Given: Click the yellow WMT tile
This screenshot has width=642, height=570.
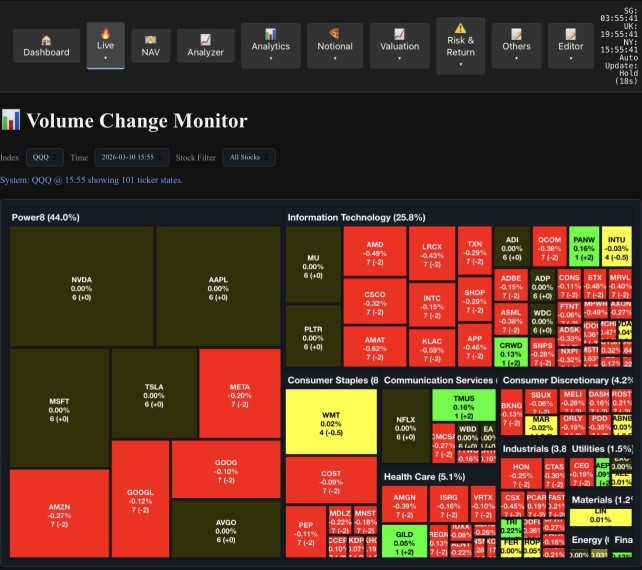Looking at the screenshot, I should pyautogui.click(x=331, y=422).
